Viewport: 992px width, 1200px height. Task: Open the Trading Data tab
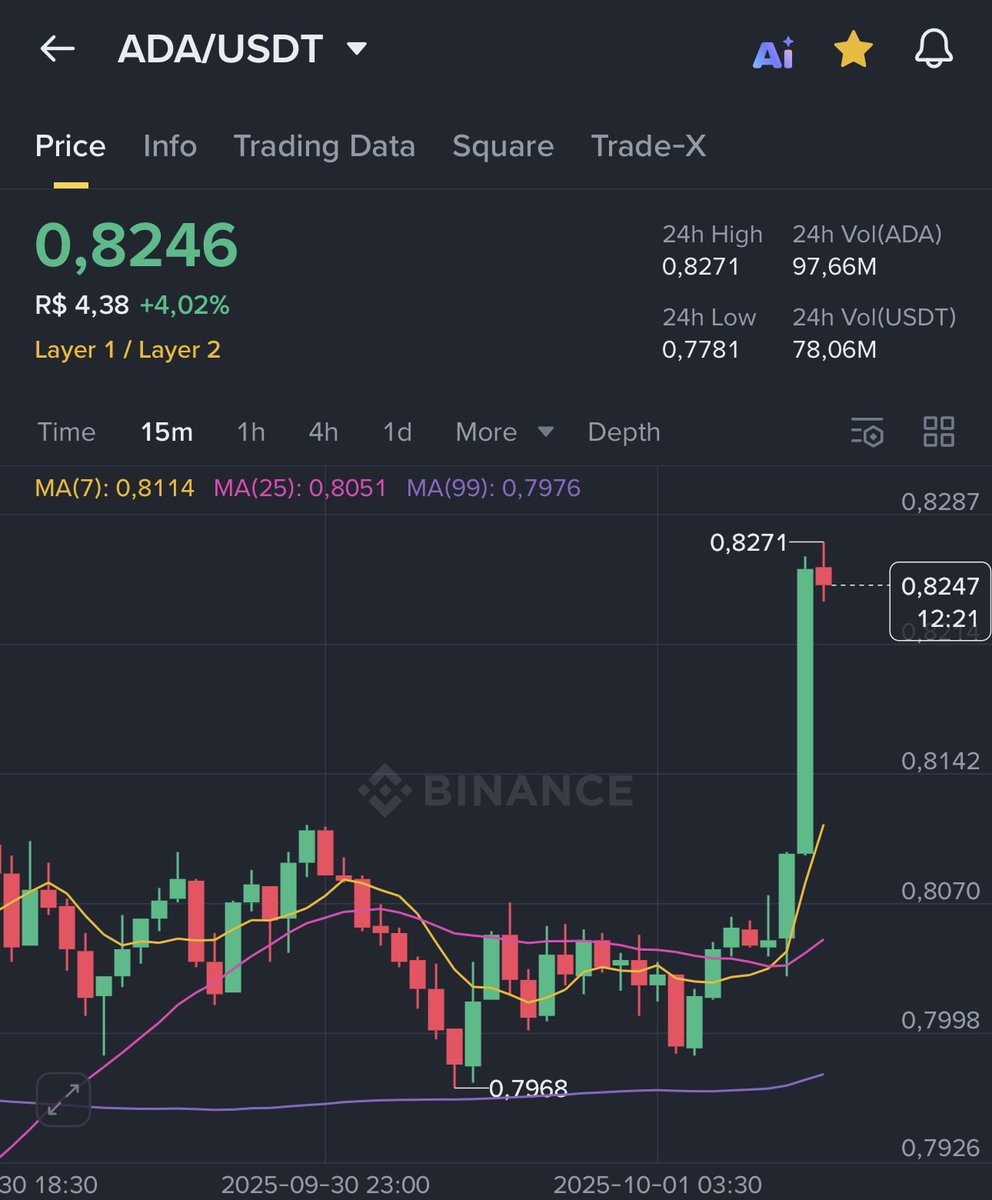[x=324, y=146]
